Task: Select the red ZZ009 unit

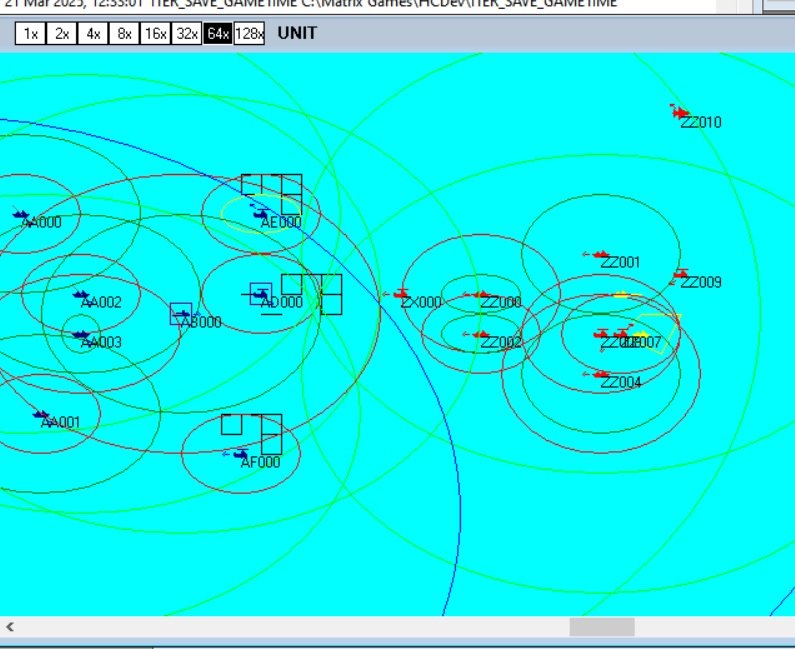Action: tap(681, 274)
